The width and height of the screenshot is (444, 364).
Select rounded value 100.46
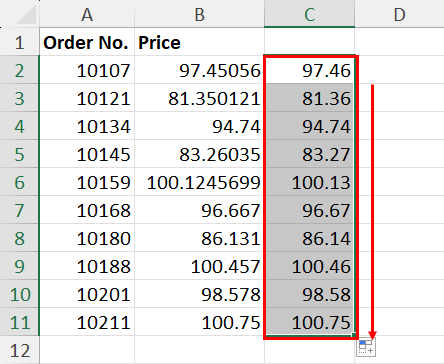pos(310,266)
